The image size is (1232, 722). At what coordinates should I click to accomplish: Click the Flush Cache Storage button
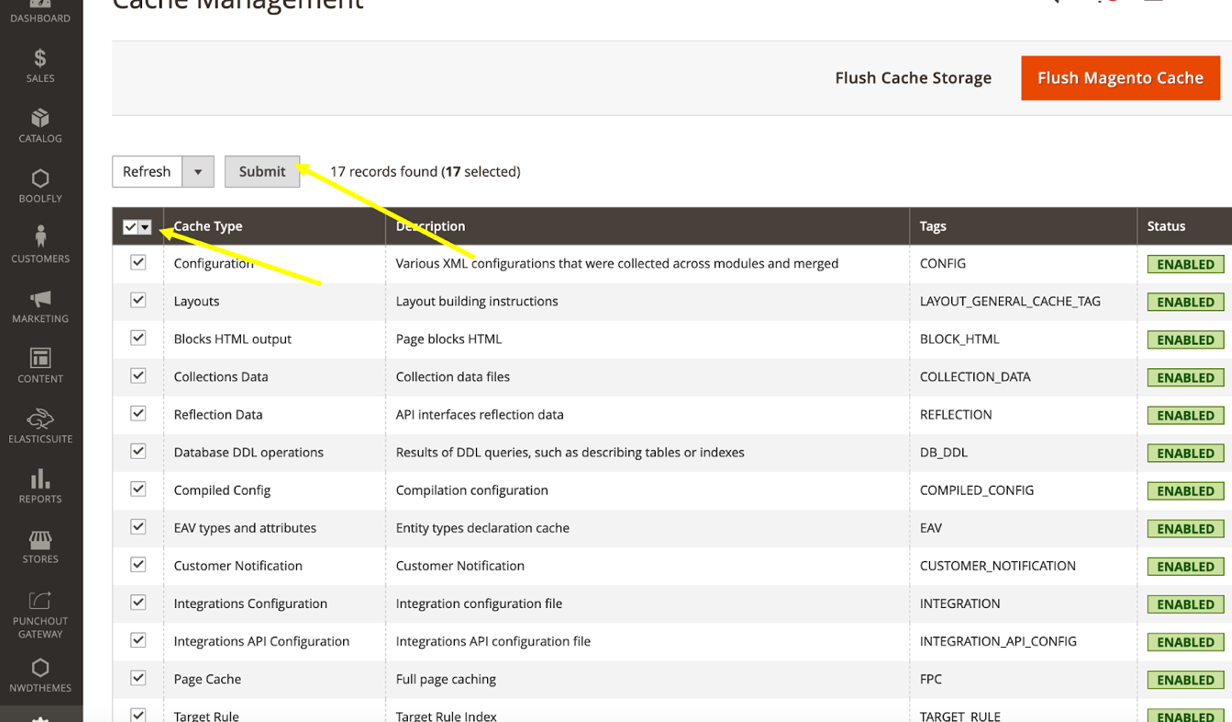(x=912, y=77)
